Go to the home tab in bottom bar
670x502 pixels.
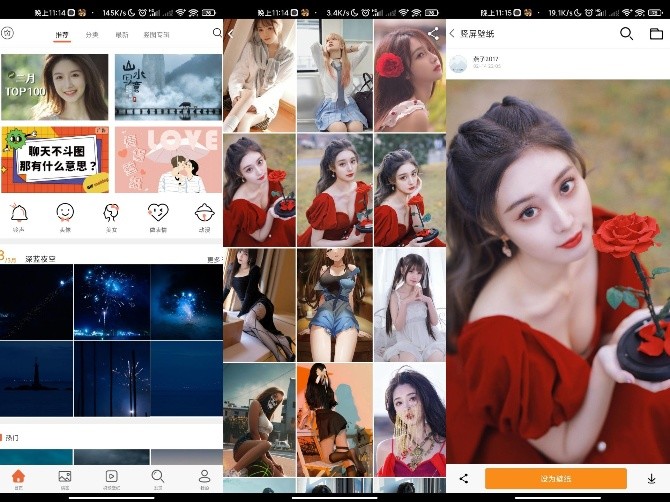[x=18, y=477]
